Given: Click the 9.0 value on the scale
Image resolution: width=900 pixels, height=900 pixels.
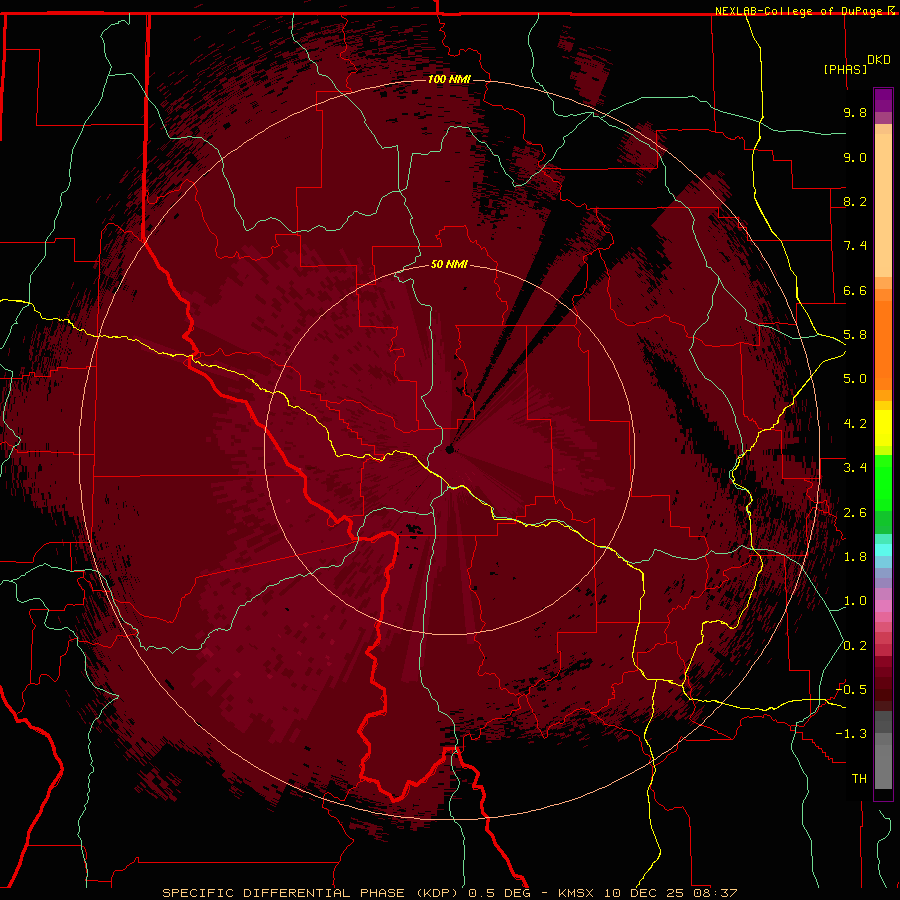Looking at the screenshot, I should (855, 157).
